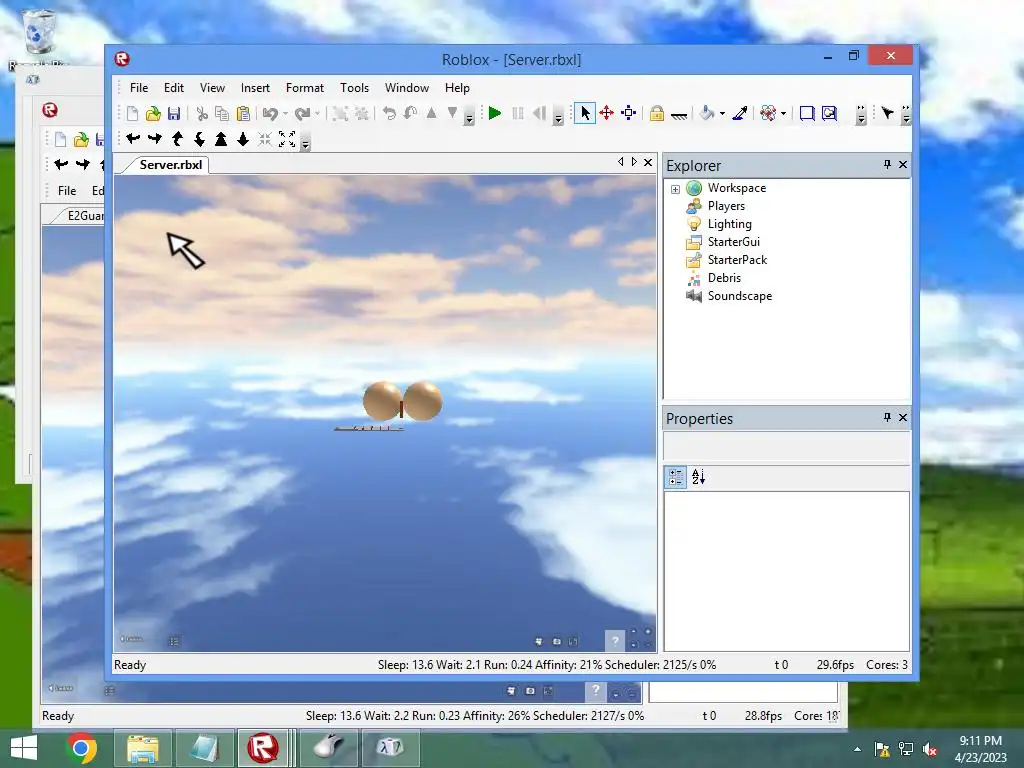Click the Zoom extents expand icon

(287, 138)
